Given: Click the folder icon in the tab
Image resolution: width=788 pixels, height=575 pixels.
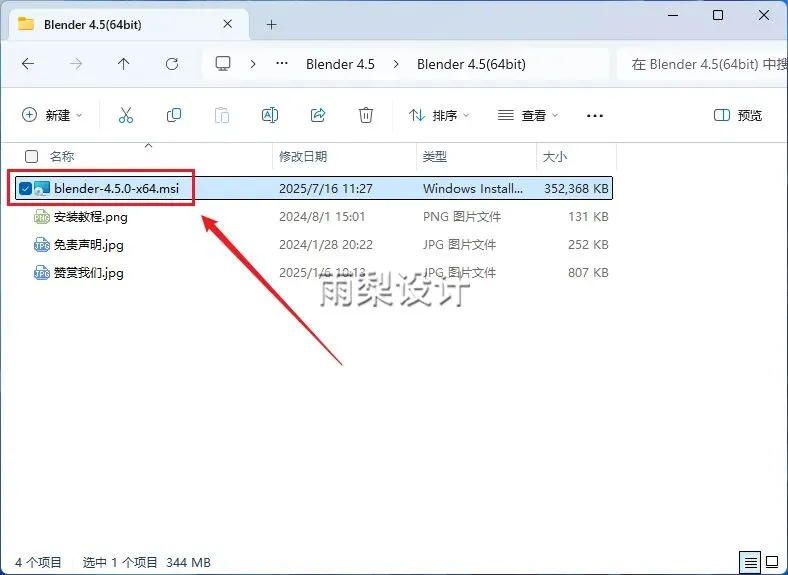Looking at the screenshot, I should click(26, 24).
